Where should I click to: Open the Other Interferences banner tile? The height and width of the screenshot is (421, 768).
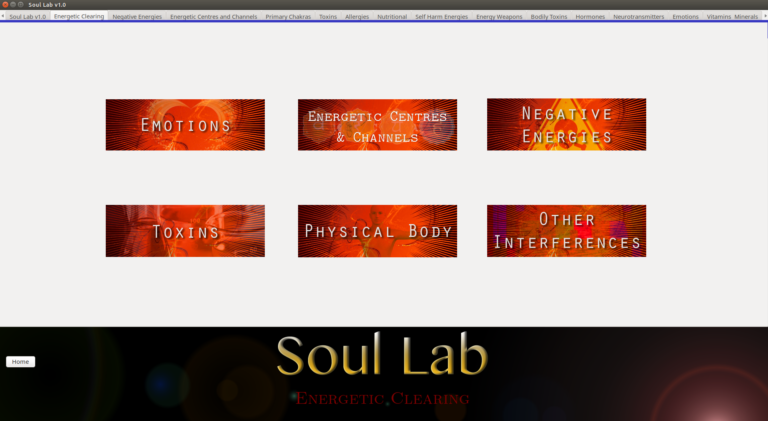pyautogui.click(x=566, y=231)
